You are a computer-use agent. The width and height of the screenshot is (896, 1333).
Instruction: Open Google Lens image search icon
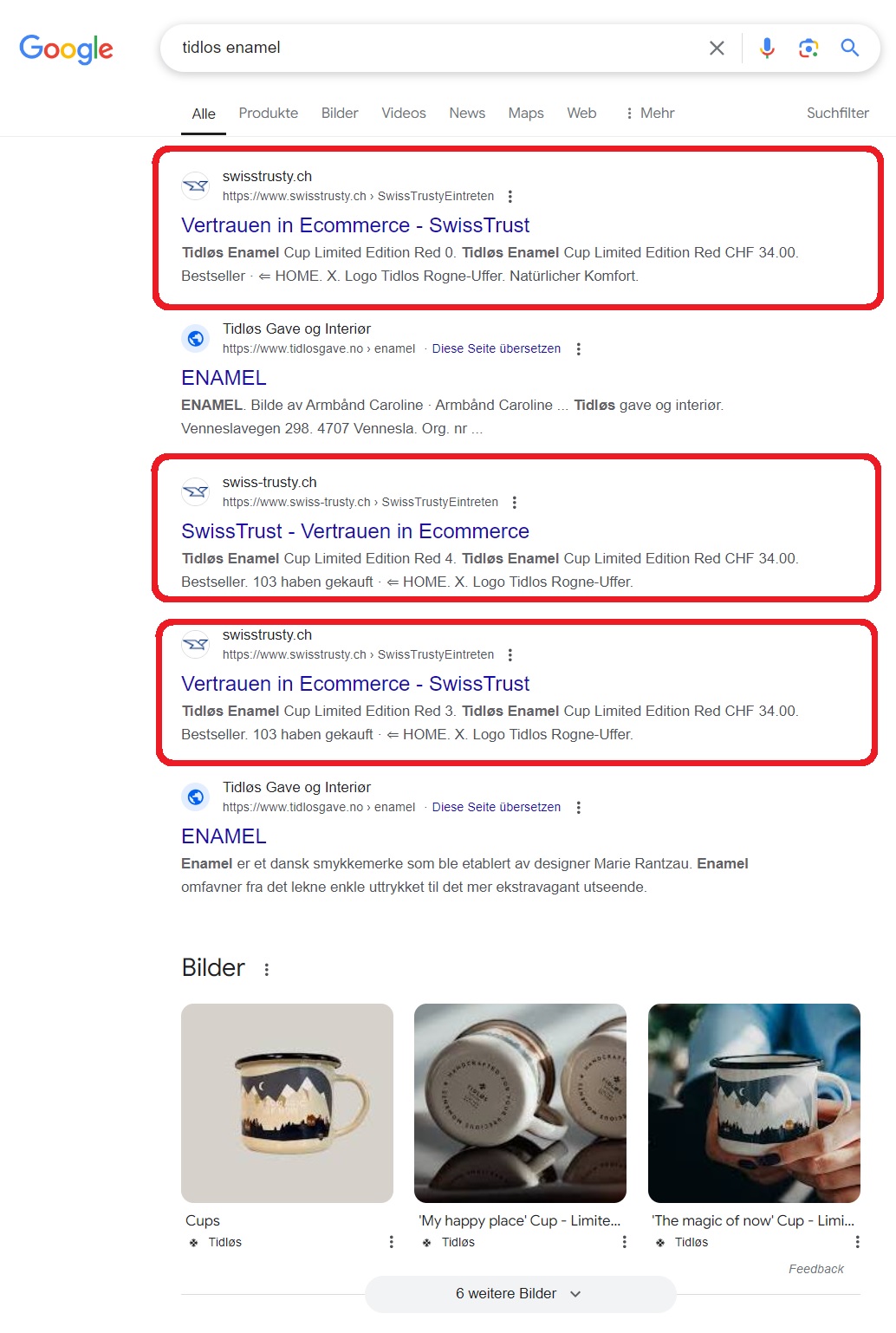click(x=808, y=49)
